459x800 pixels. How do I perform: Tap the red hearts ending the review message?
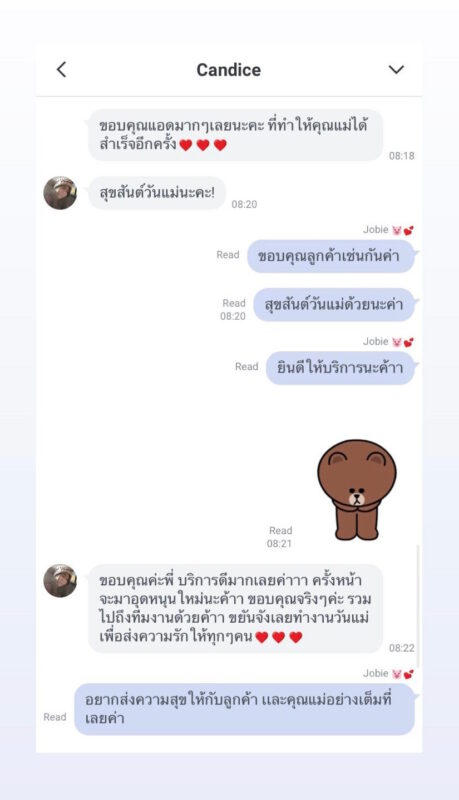tap(278, 637)
